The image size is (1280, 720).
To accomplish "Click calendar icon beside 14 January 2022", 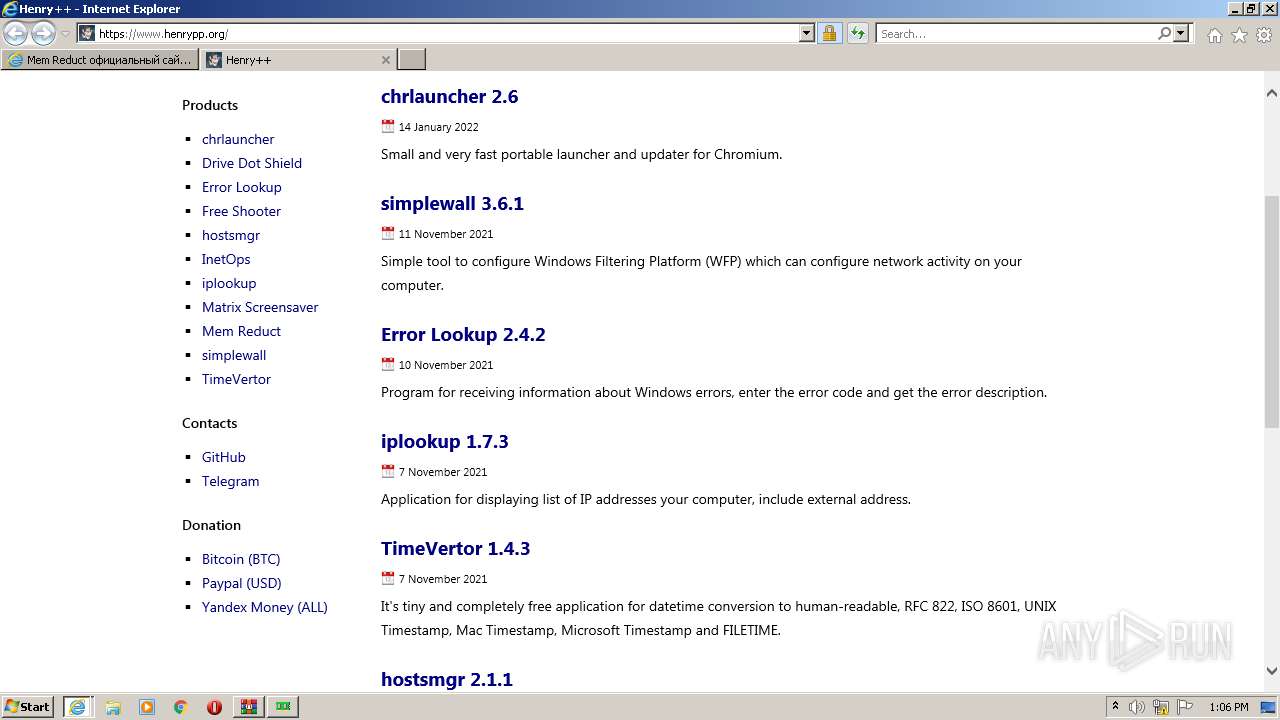I will (x=388, y=126).
